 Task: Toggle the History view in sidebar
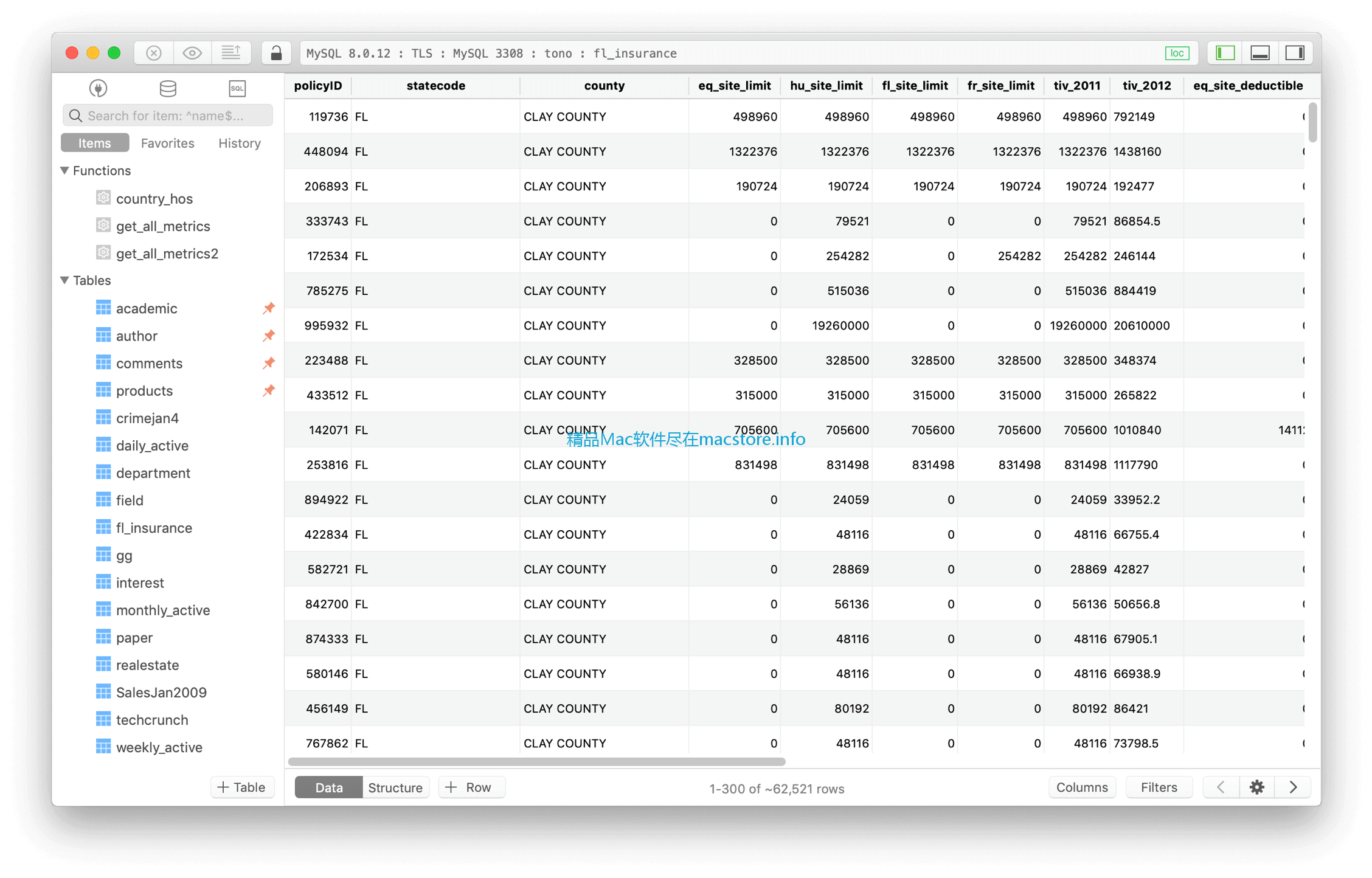click(x=239, y=143)
